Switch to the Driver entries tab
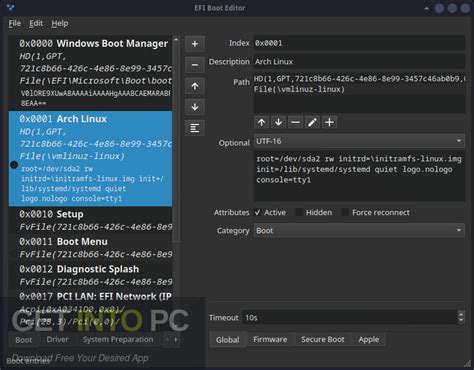 pyautogui.click(x=57, y=339)
